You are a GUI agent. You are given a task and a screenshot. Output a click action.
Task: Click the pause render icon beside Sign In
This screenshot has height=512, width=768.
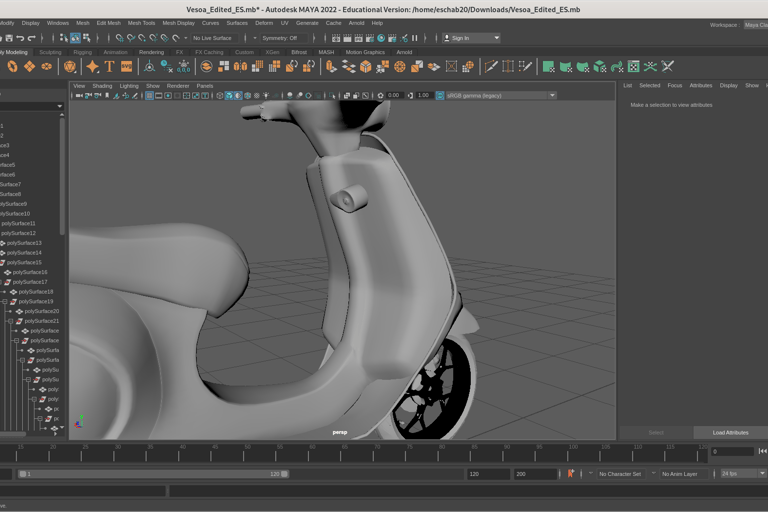(414, 38)
